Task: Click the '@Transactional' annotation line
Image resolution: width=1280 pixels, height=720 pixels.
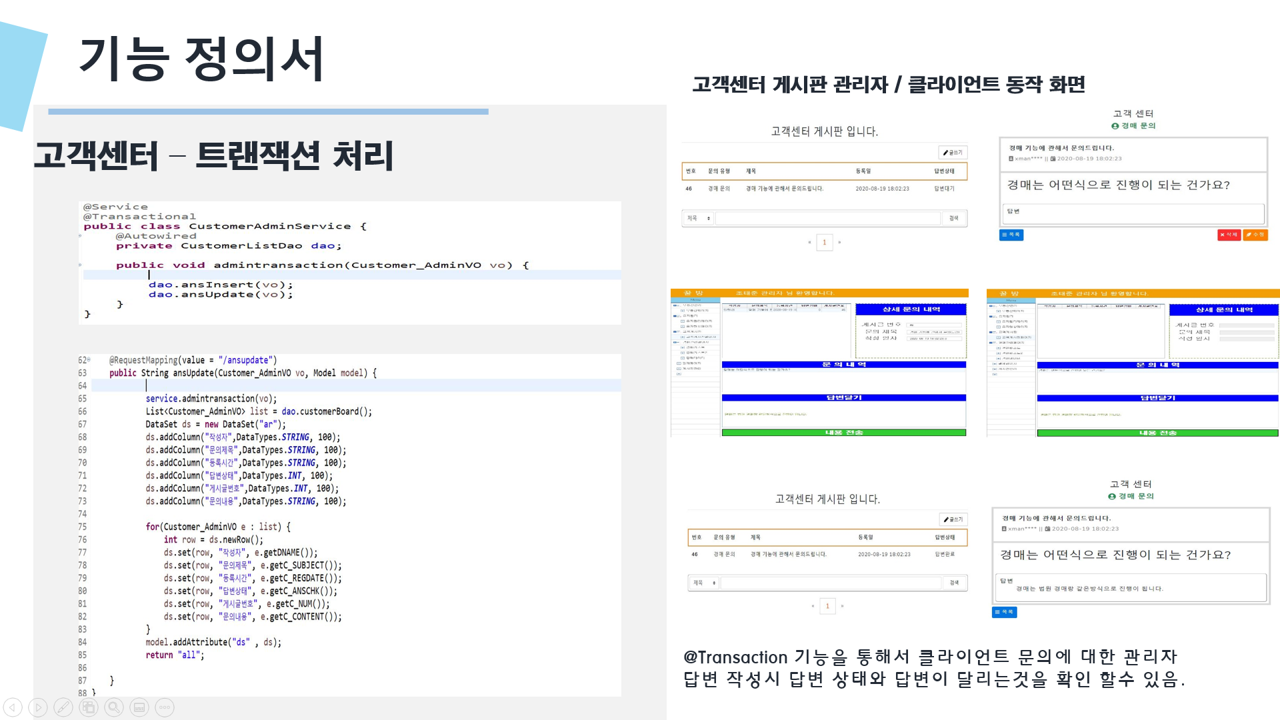Action: pyautogui.click(x=140, y=216)
